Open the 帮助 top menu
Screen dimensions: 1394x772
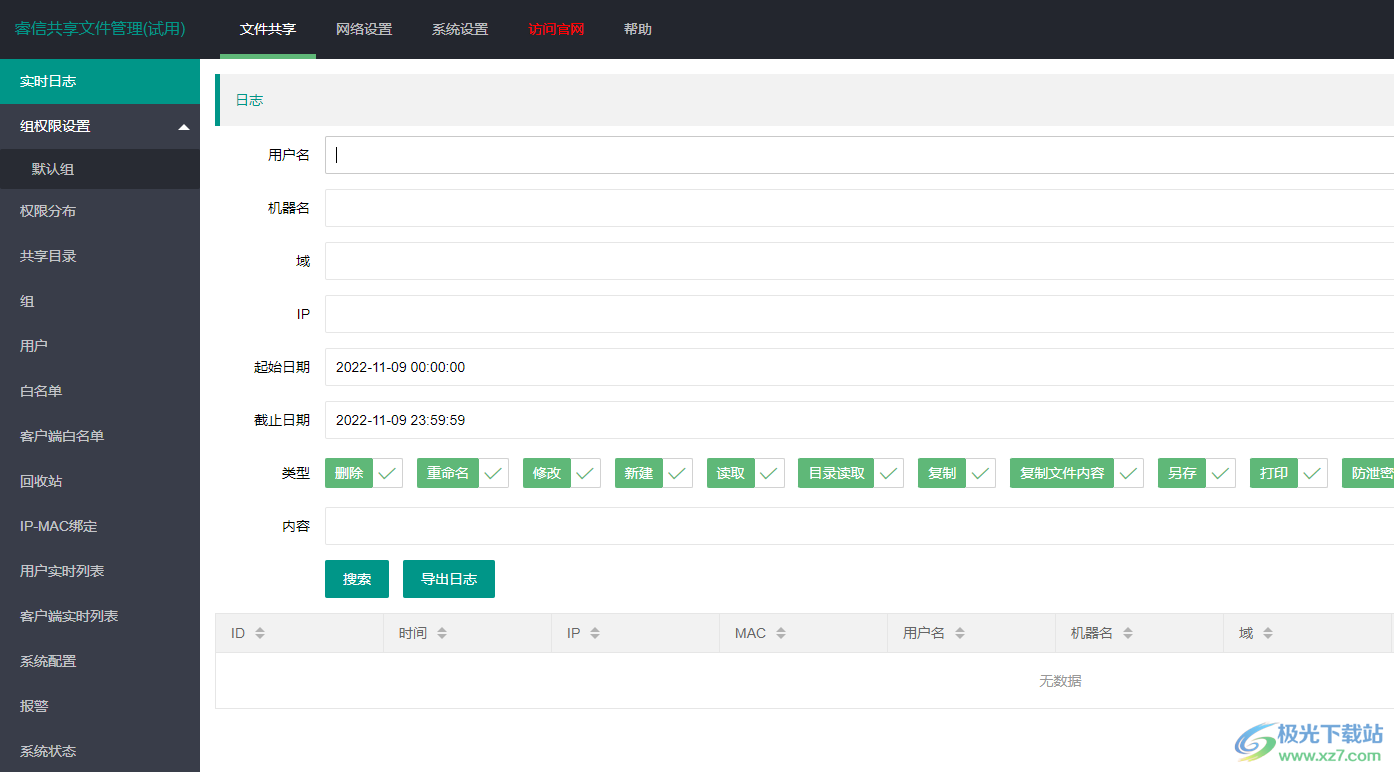638,29
